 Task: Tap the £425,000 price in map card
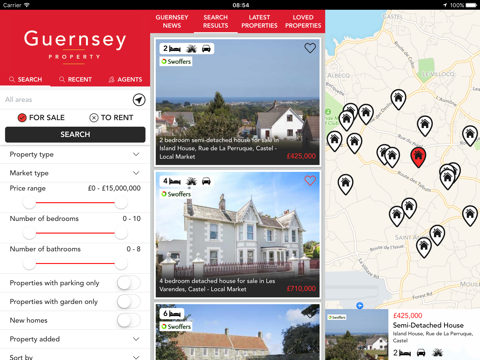[408, 315]
